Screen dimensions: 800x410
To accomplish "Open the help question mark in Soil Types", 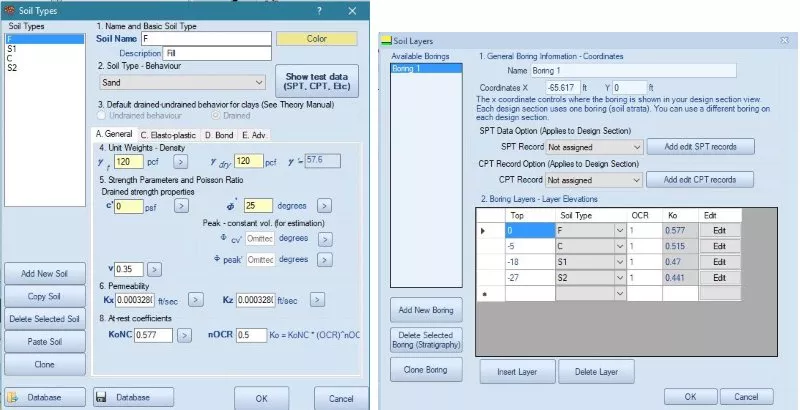I will tap(319, 11).
